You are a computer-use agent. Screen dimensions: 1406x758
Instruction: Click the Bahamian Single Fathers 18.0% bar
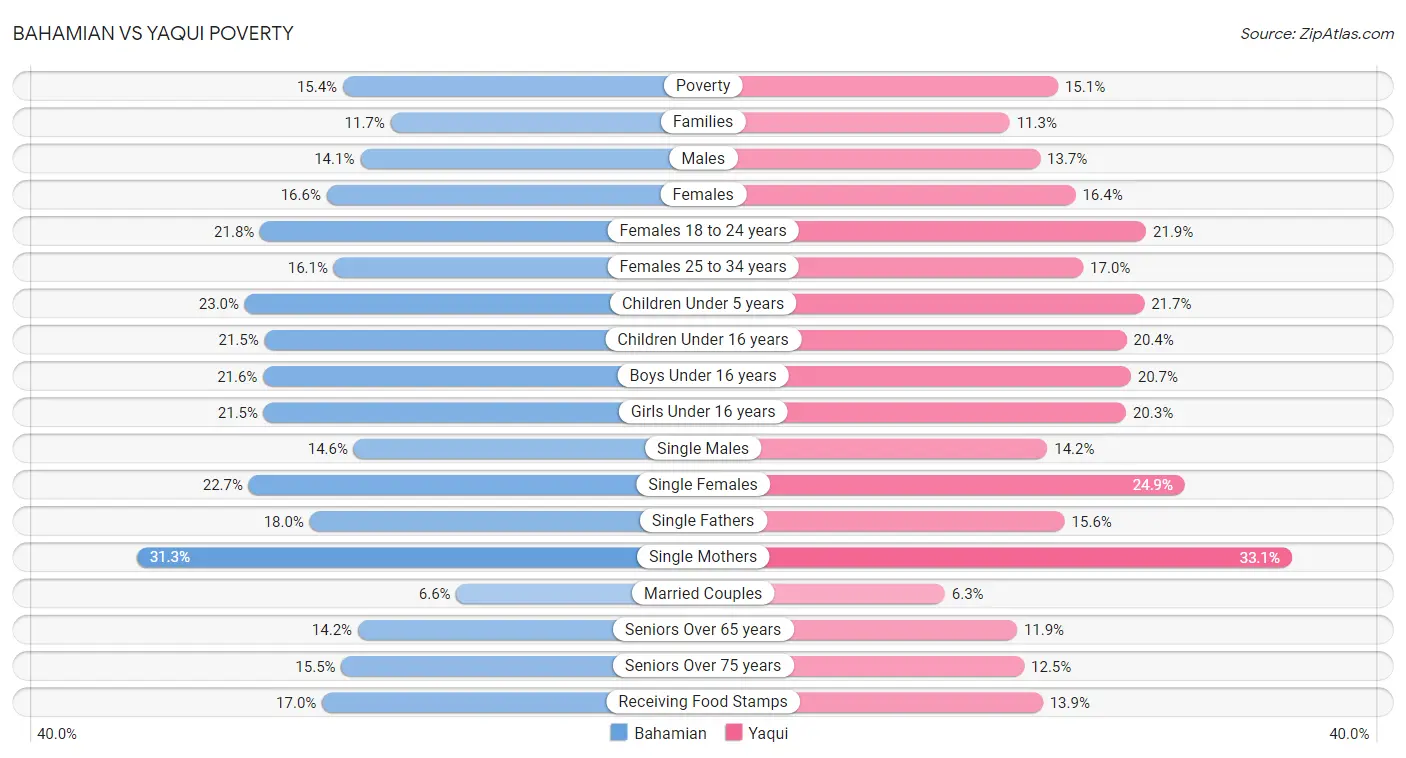point(506,521)
